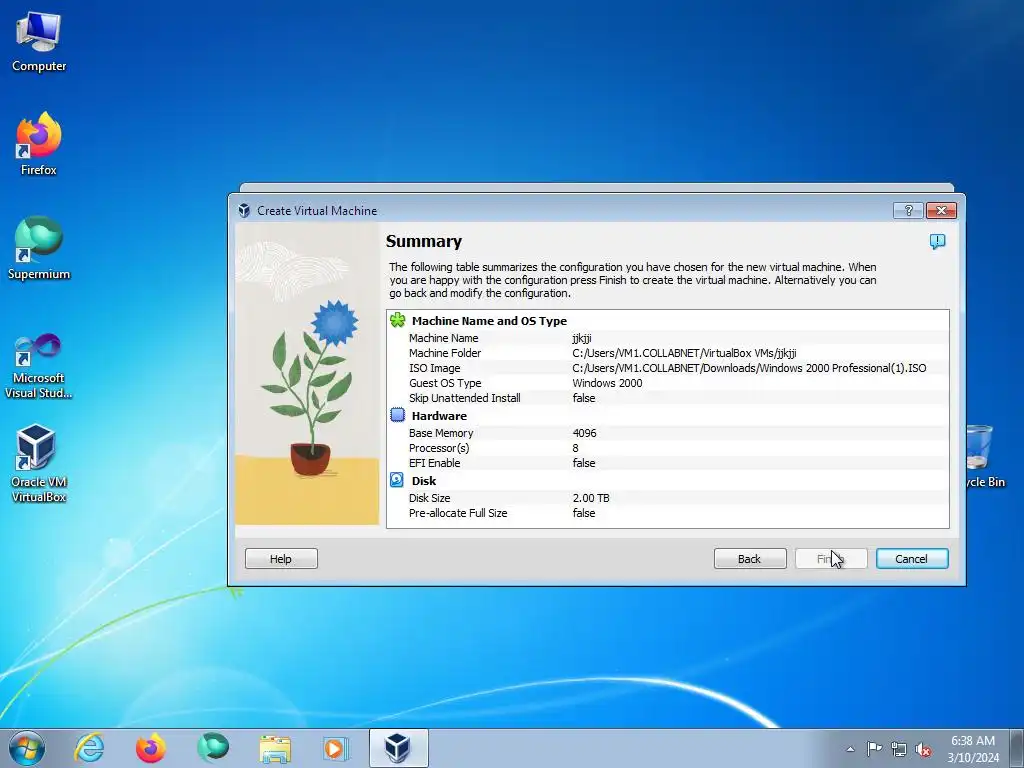This screenshot has height=768, width=1024.
Task: Select the Disk Size 2.00 TB value
Action: pos(591,498)
